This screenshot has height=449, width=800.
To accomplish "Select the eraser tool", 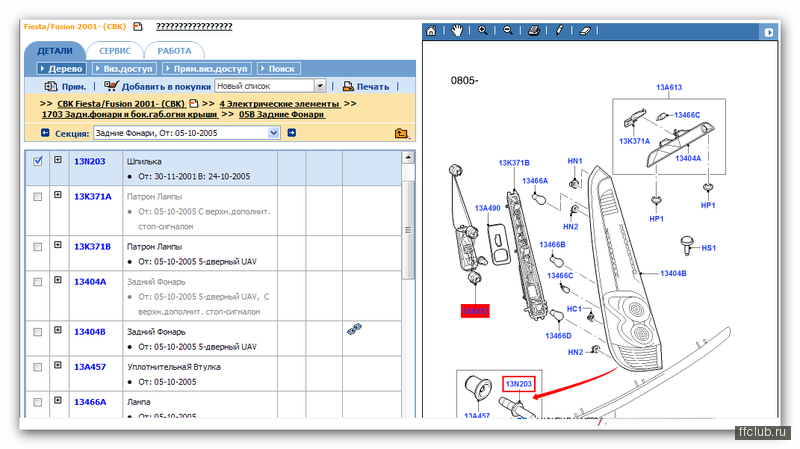I will coord(585,31).
